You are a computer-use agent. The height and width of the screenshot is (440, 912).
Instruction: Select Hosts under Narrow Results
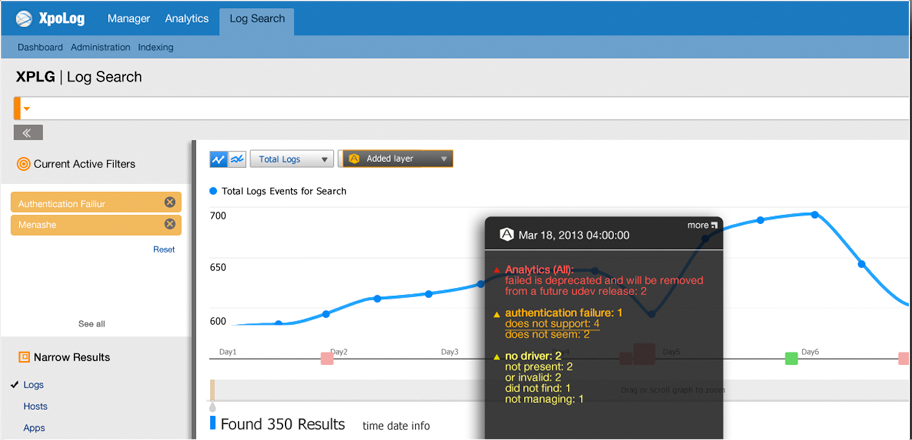pos(35,406)
